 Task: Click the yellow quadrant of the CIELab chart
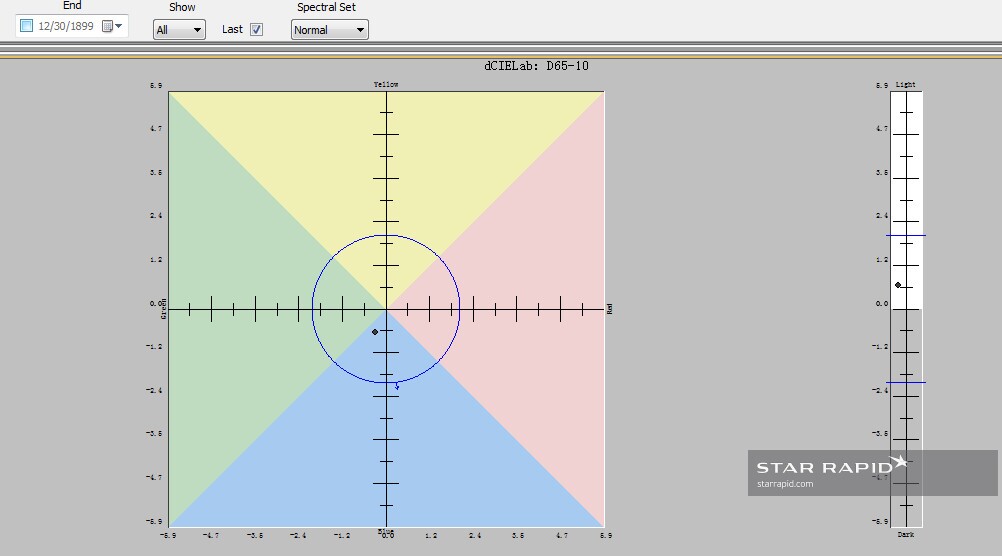tap(386, 166)
